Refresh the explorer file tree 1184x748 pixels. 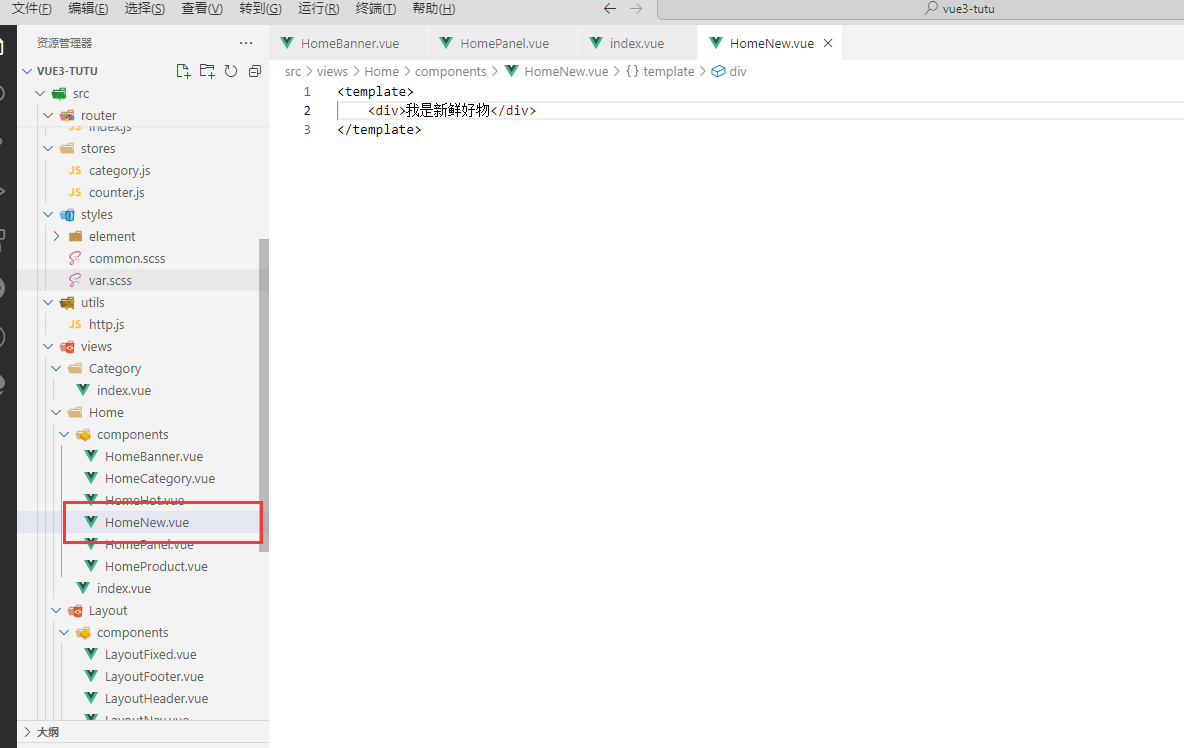230,70
